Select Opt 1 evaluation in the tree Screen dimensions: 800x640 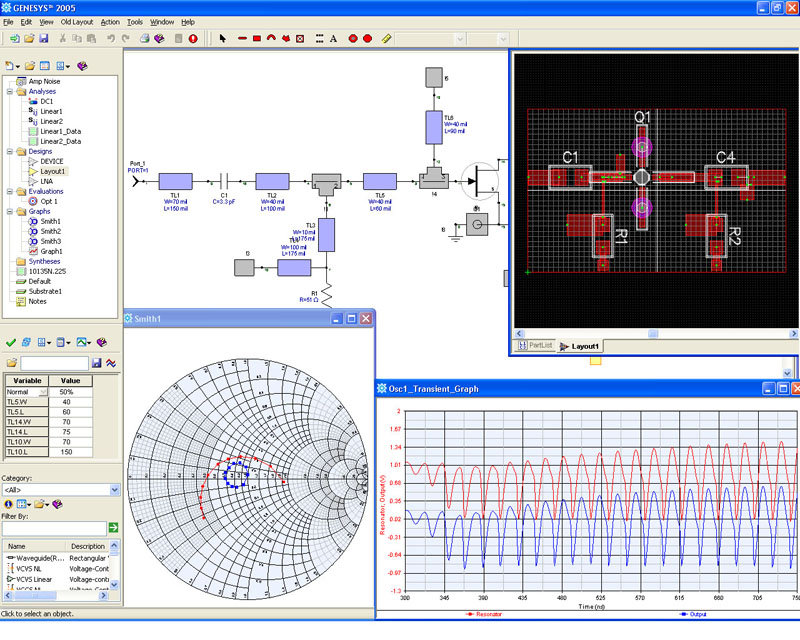48,202
